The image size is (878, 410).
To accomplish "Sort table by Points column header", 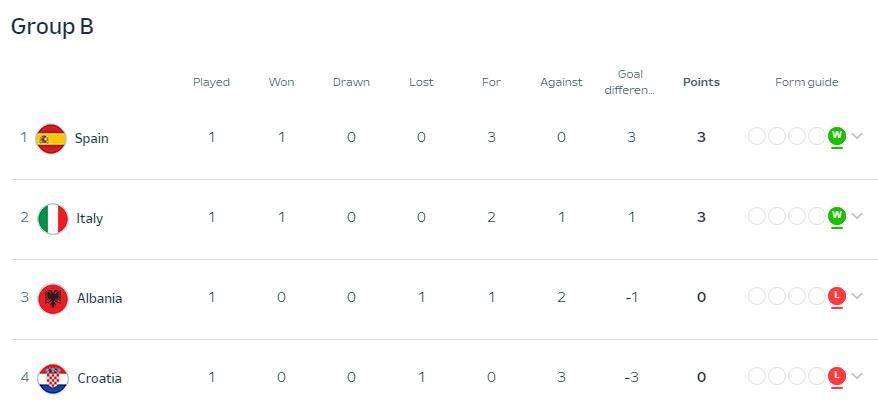I will (x=701, y=82).
